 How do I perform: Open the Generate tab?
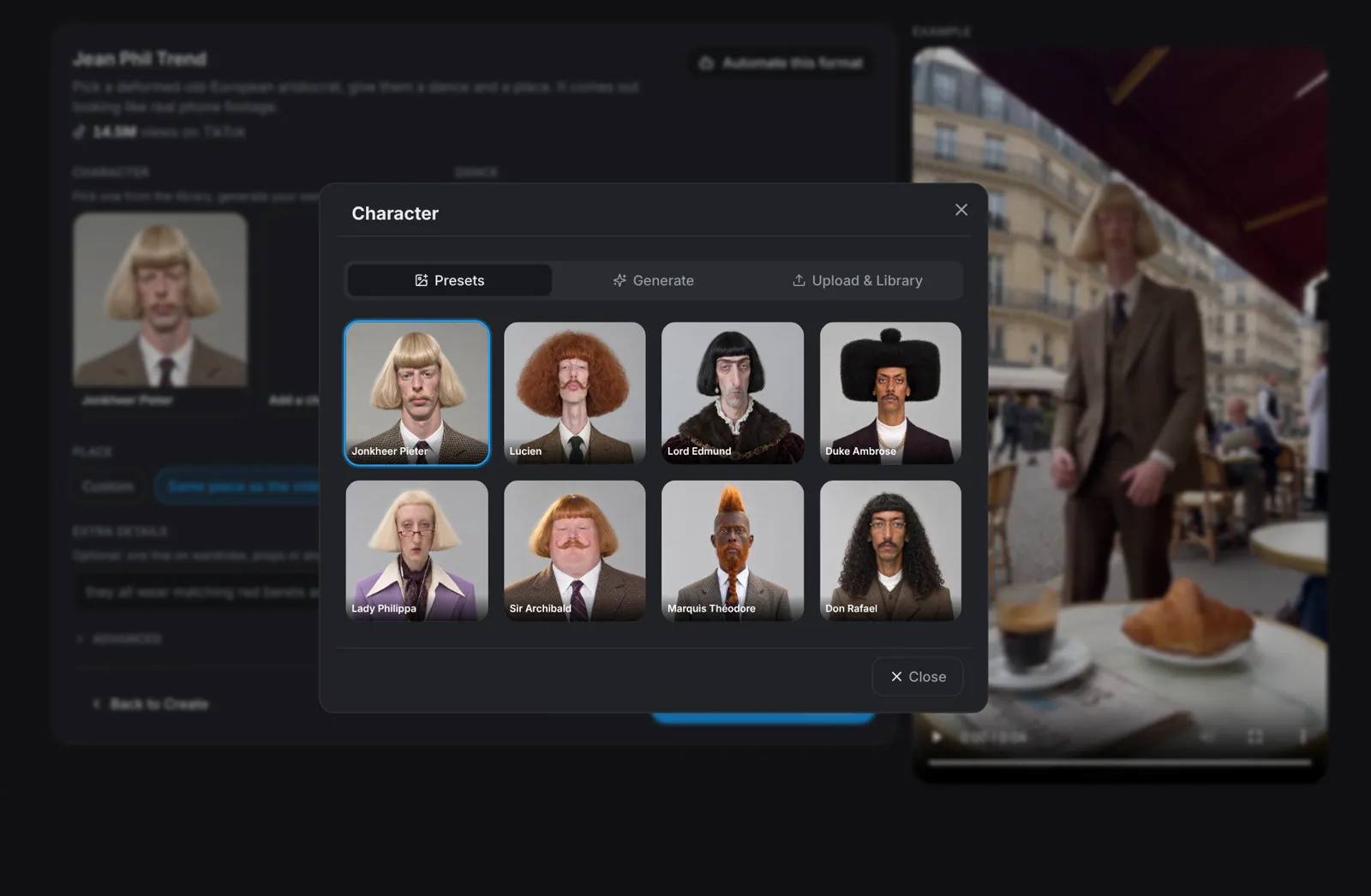653,280
